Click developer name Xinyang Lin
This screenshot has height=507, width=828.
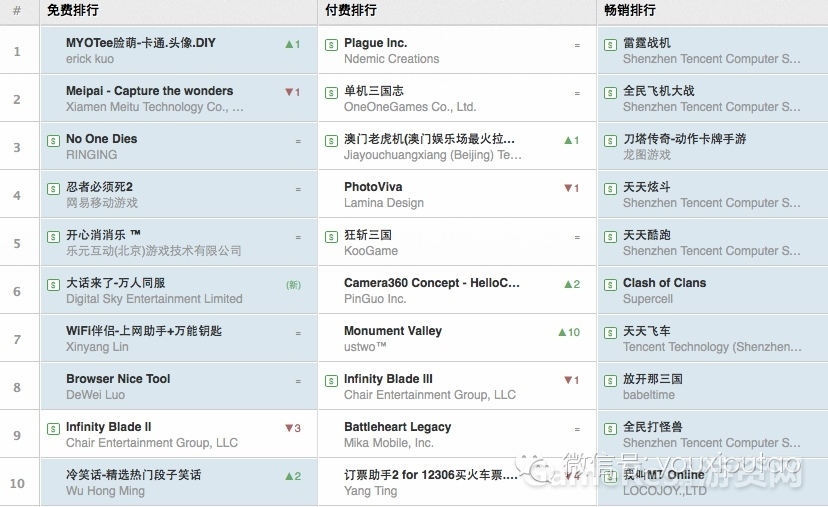[97, 347]
